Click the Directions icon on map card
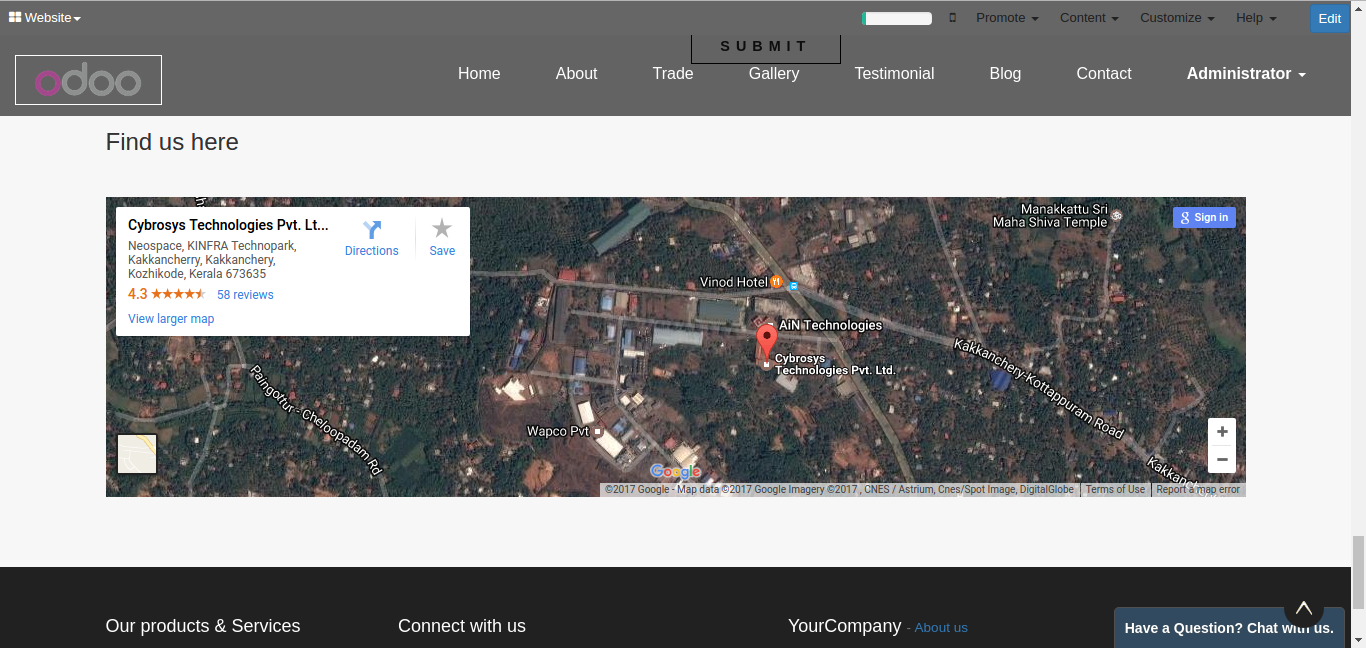The image size is (1366, 648). click(x=372, y=230)
